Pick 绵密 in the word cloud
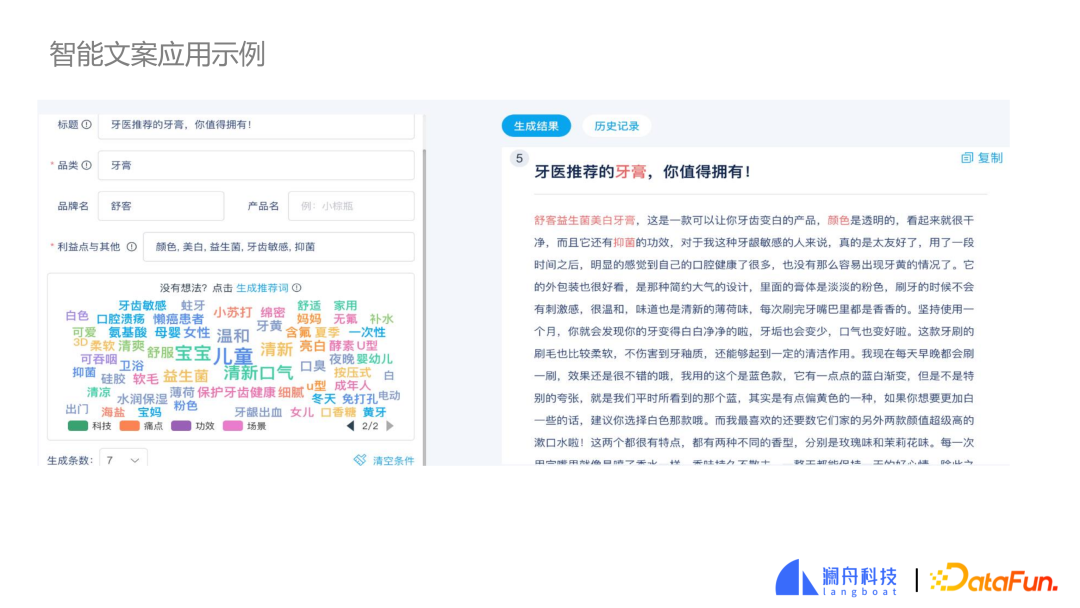The image size is (1080, 608). [273, 313]
